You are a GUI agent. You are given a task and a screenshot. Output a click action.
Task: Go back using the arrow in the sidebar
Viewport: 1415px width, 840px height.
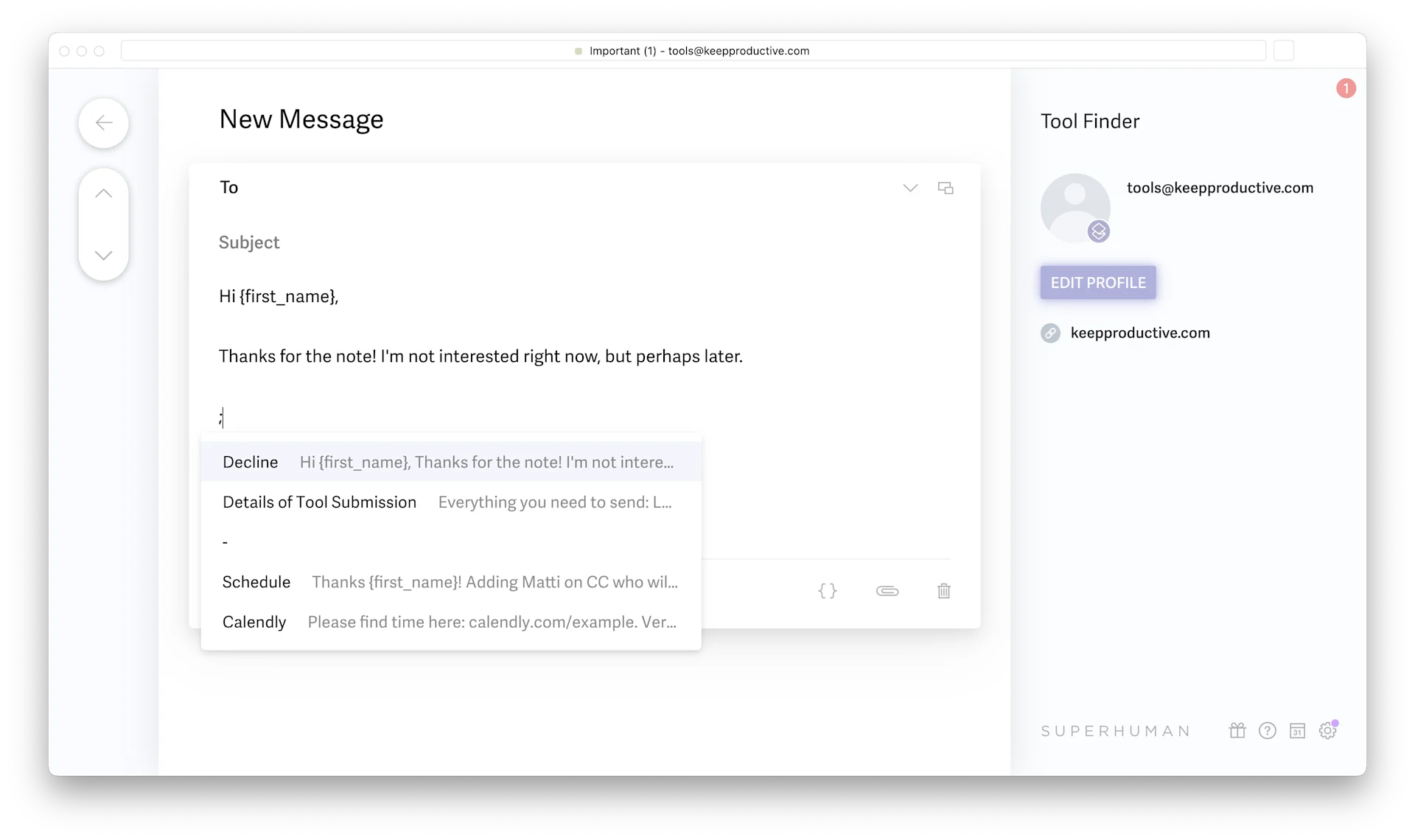103,122
